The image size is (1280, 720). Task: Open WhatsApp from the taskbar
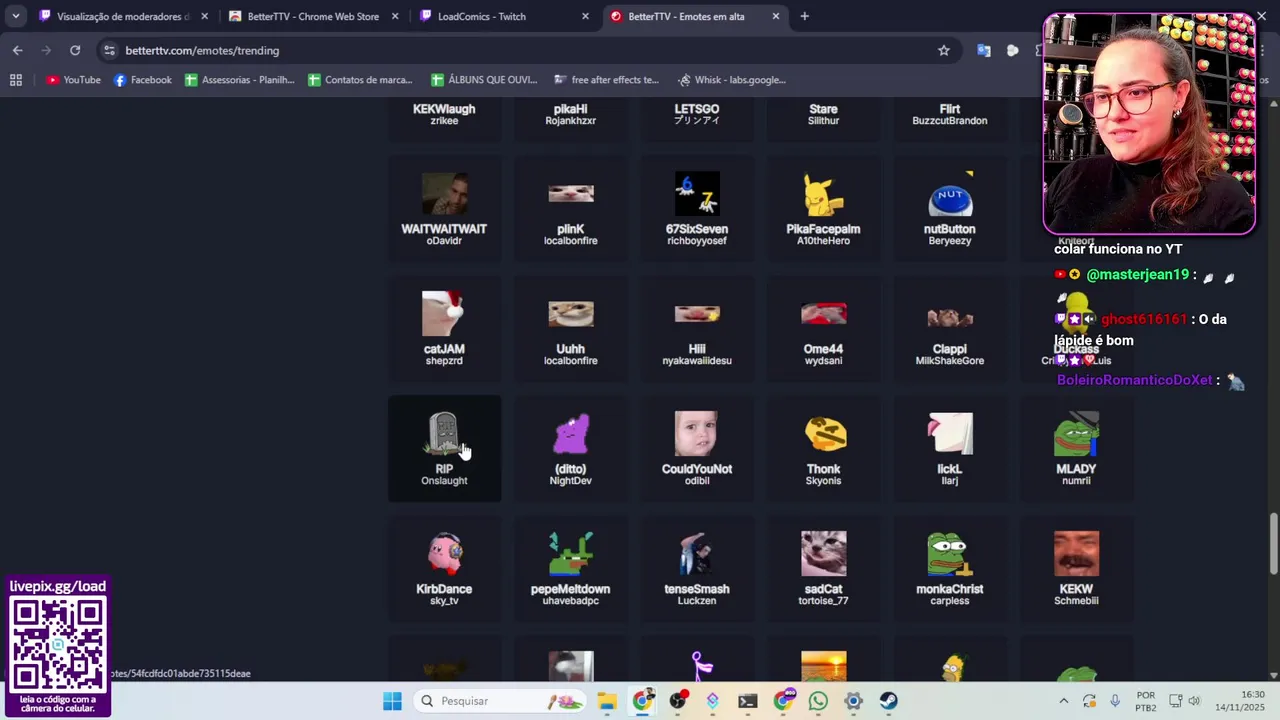click(x=818, y=701)
